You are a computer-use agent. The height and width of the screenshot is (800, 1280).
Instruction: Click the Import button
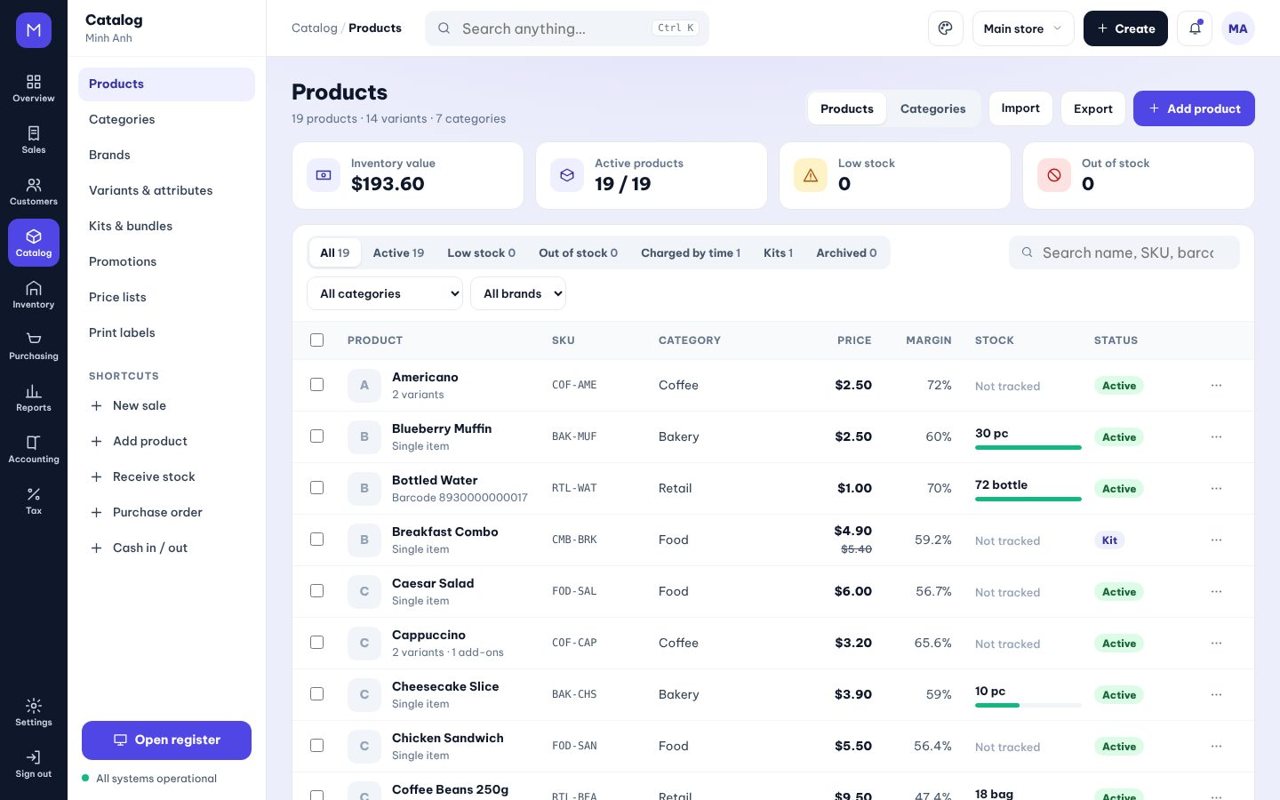coord(1020,108)
